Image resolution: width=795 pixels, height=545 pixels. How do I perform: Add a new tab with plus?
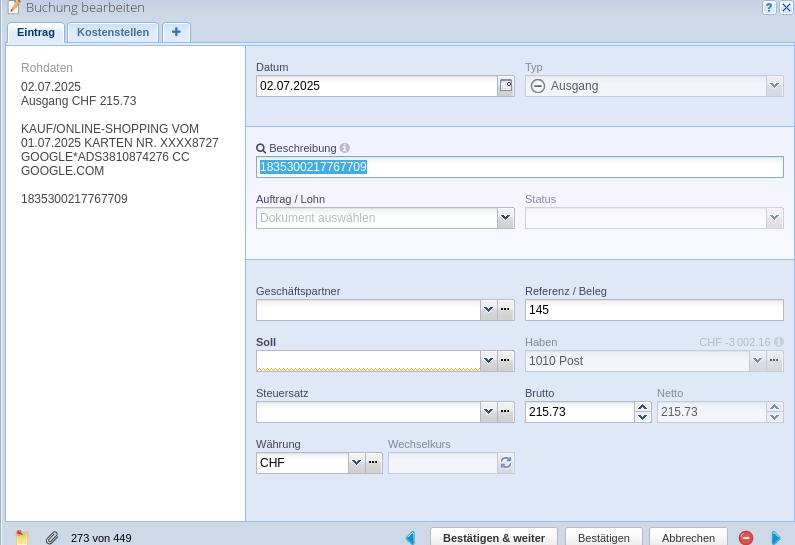[176, 32]
